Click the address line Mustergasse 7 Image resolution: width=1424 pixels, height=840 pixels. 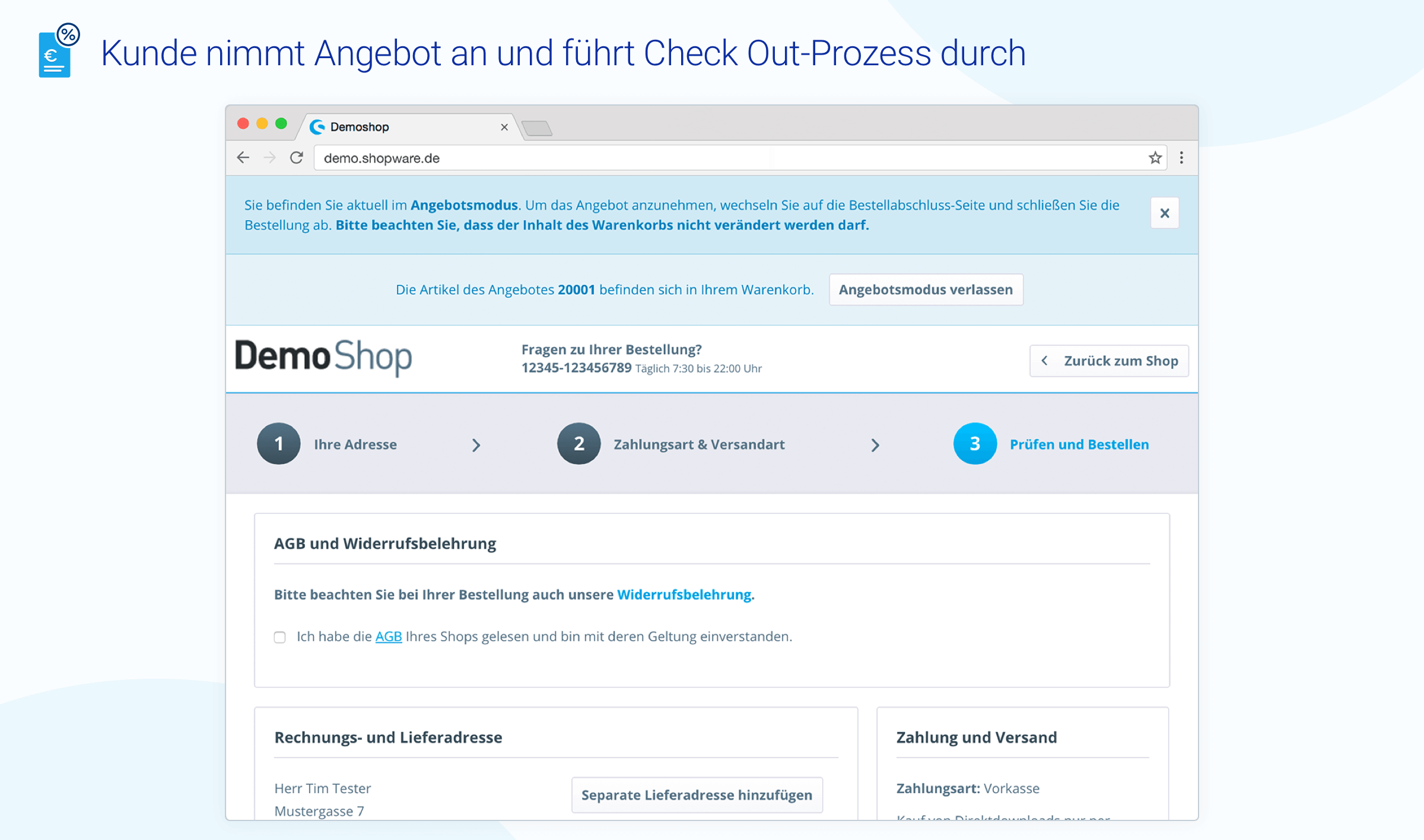(x=319, y=811)
